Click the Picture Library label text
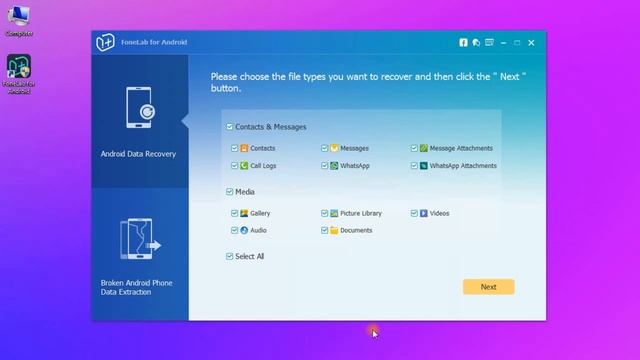This screenshot has height=360, width=640. pos(361,213)
